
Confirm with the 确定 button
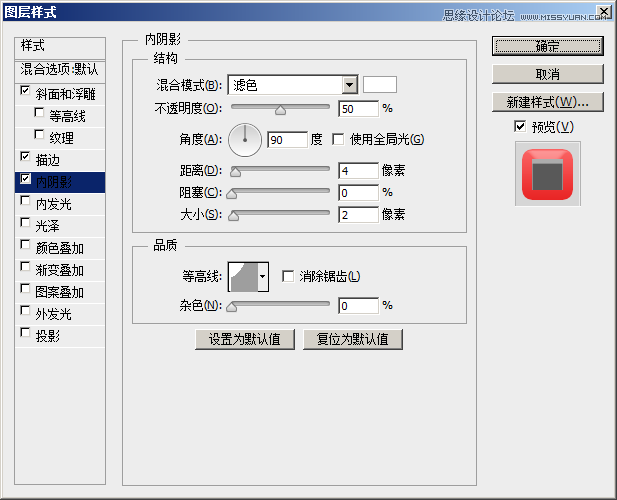pos(547,46)
